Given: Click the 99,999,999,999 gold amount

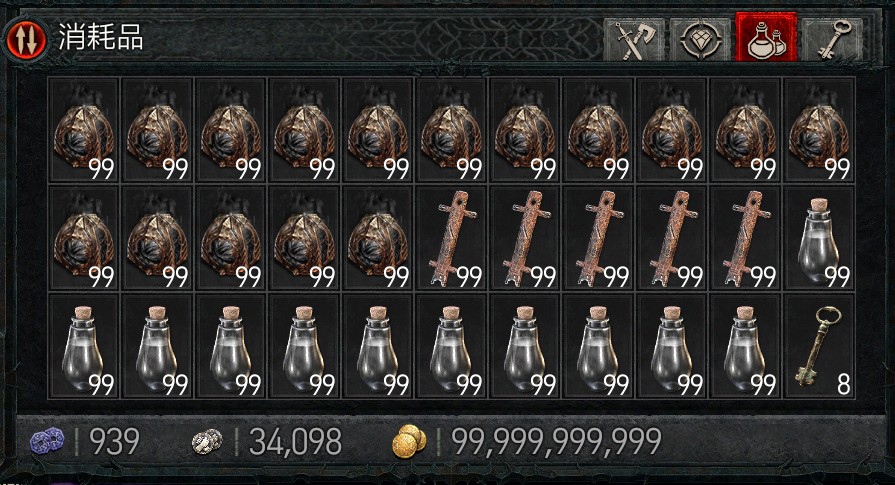Looking at the screenshot, I should (x=556, y=441).
